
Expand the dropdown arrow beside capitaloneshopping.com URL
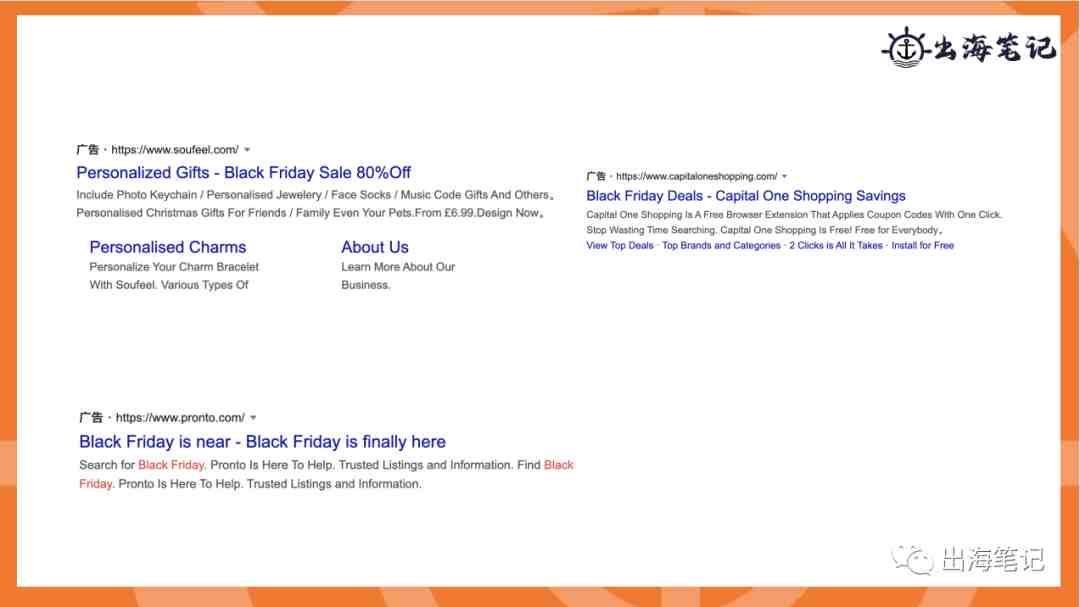[x=785, y=176]
